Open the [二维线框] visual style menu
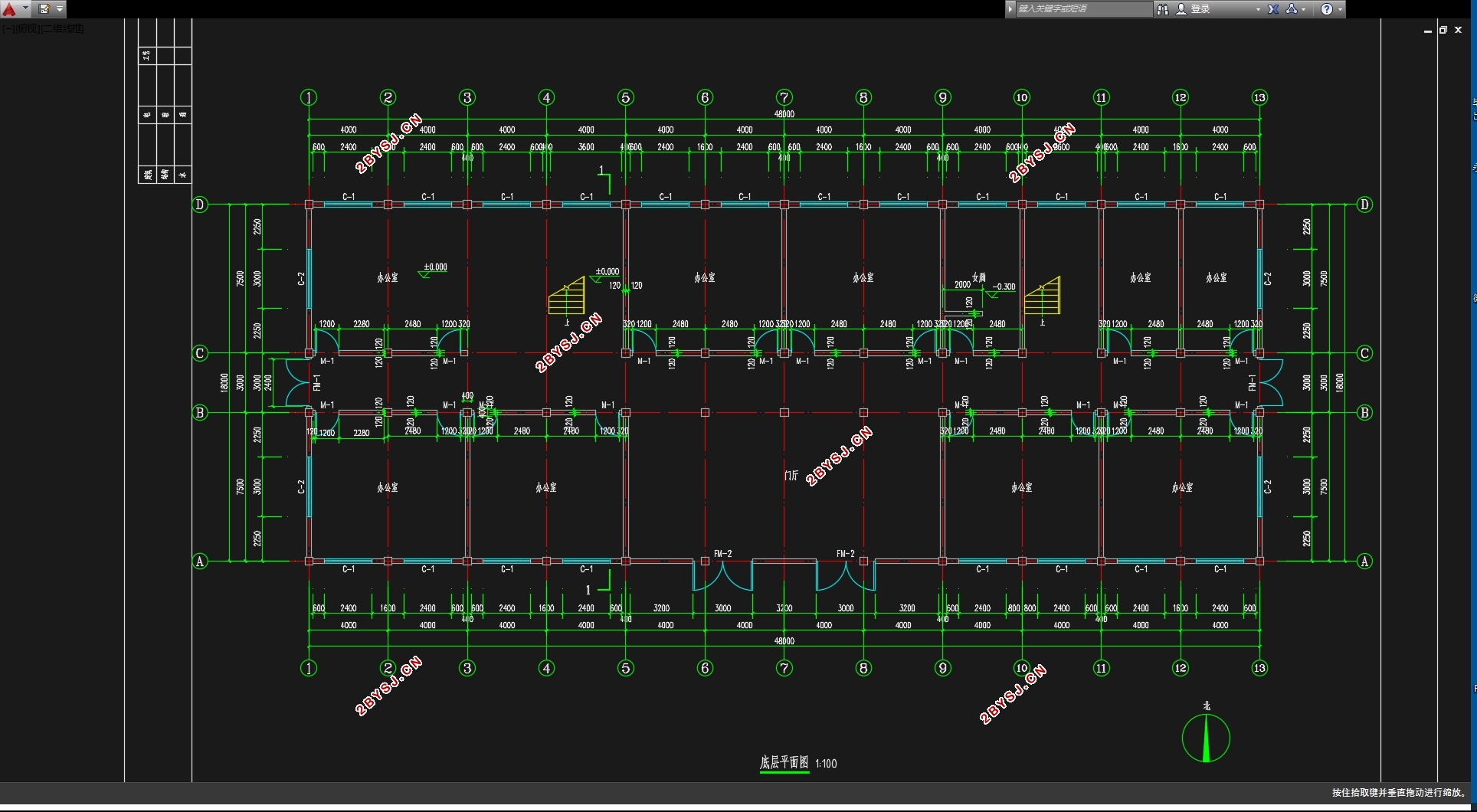 [x=62, y=28]
